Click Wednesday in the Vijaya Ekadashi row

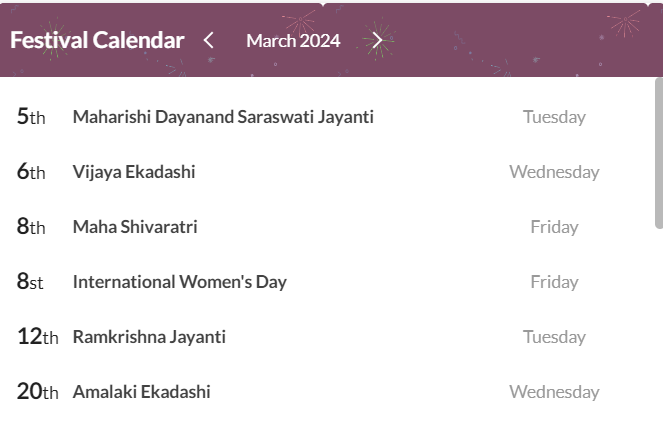click(554, 172)
